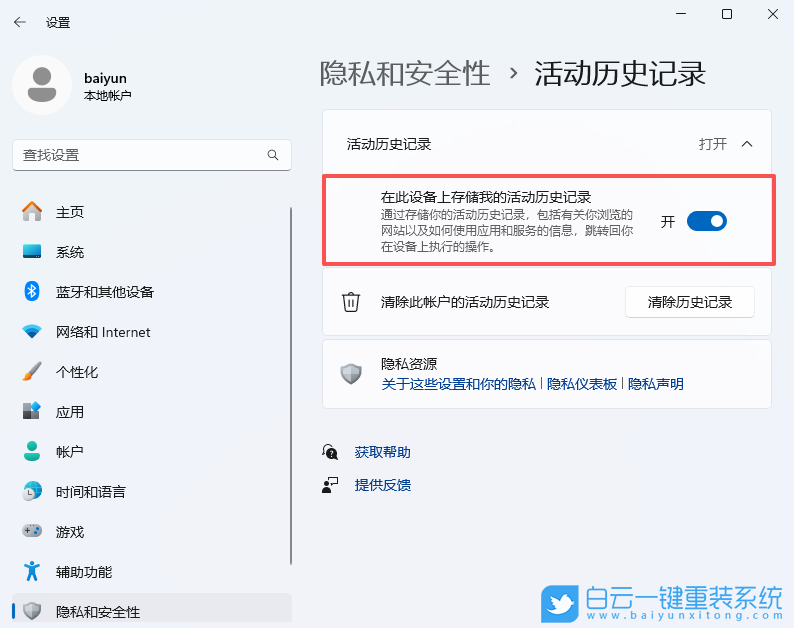Select 应用 in the sidebar

(151, 412)
